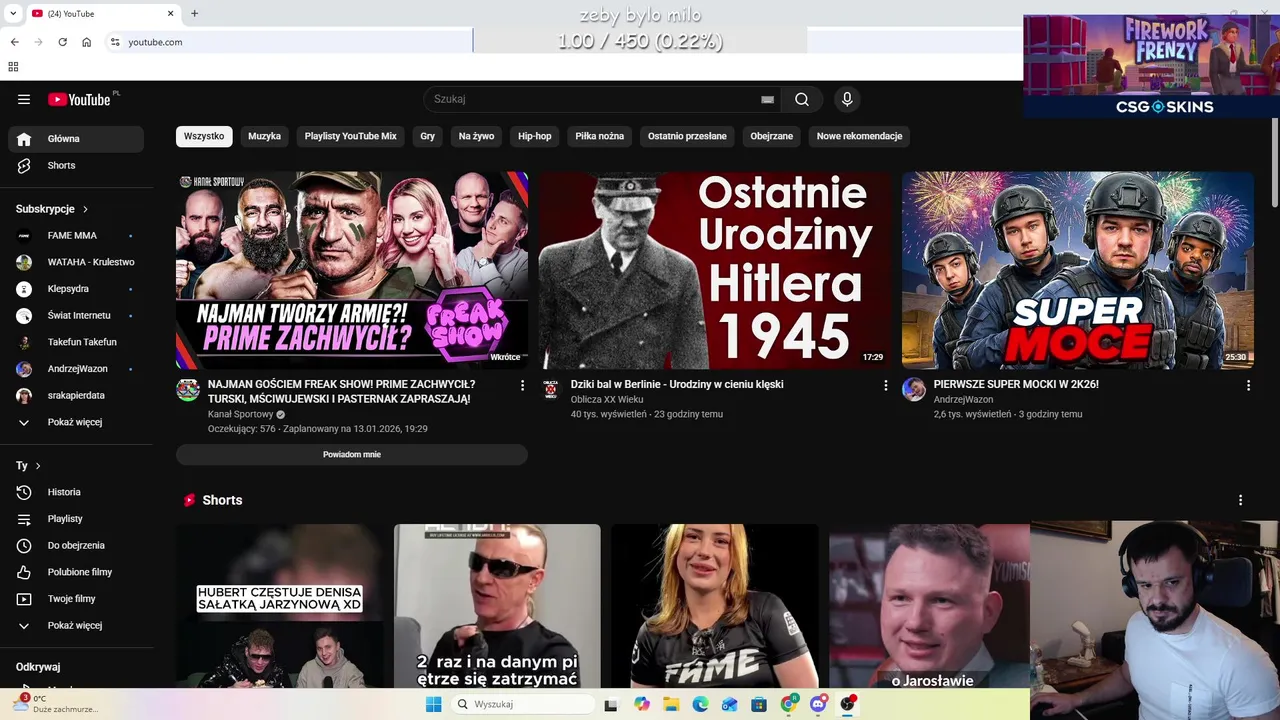Select the Wszystko filter chip
The width and height of the screenshot is (1280, 720).
click(204, 136)
